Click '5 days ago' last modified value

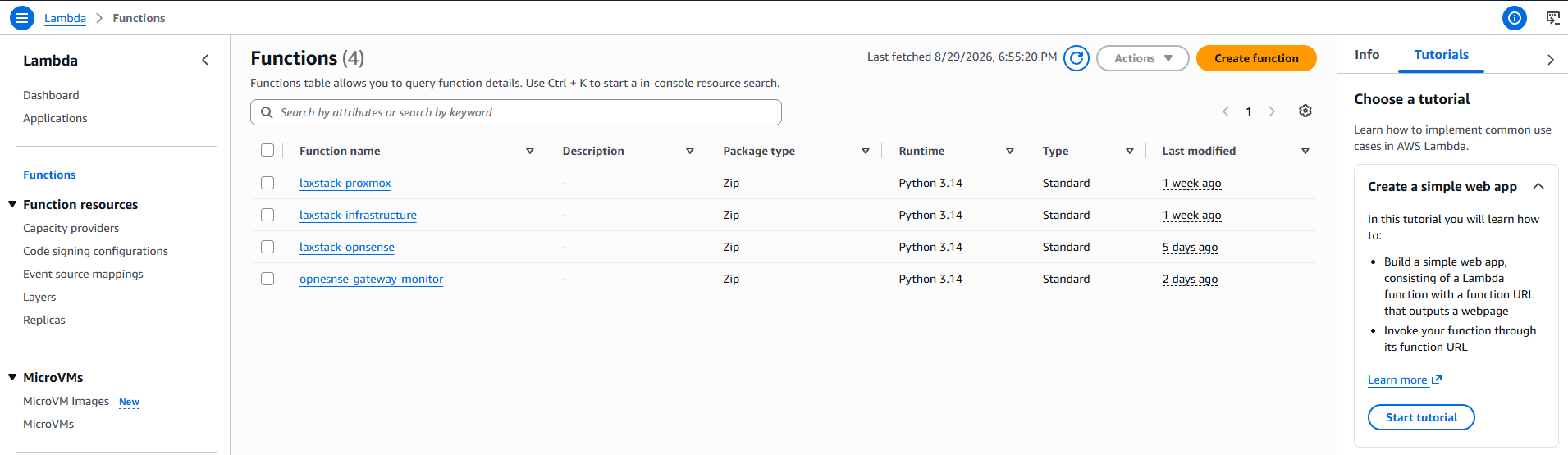coord(1190,247)
